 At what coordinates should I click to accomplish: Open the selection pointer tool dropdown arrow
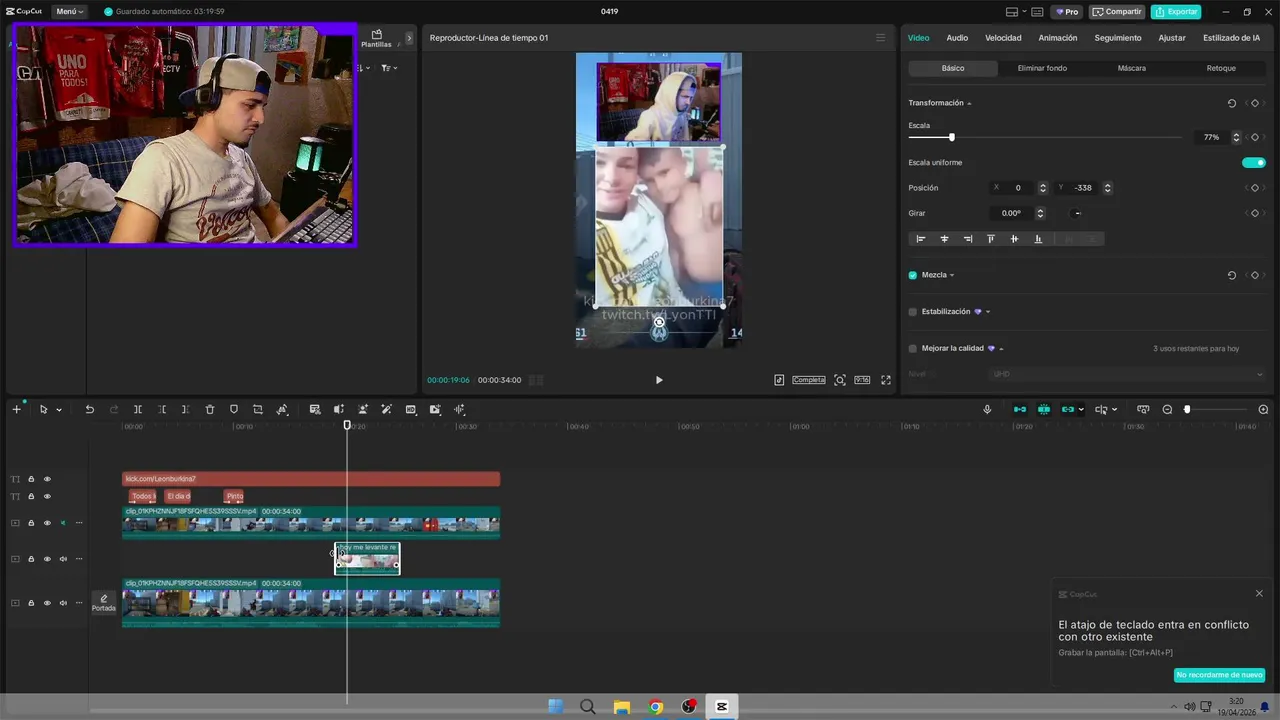[x=59, y=410]
